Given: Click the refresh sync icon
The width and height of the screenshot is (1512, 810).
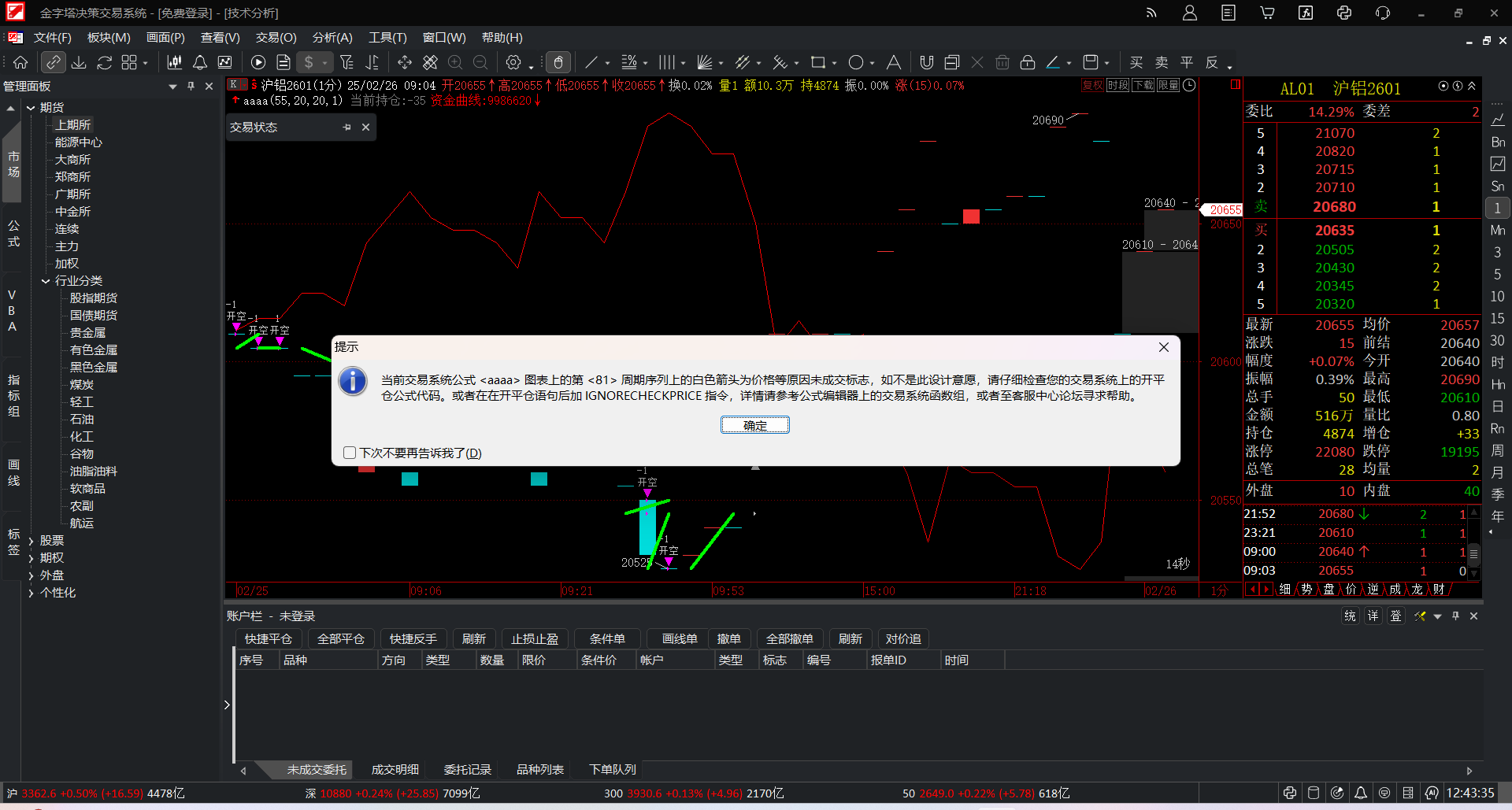Looking at the screenshot, I should click(104, 62).
